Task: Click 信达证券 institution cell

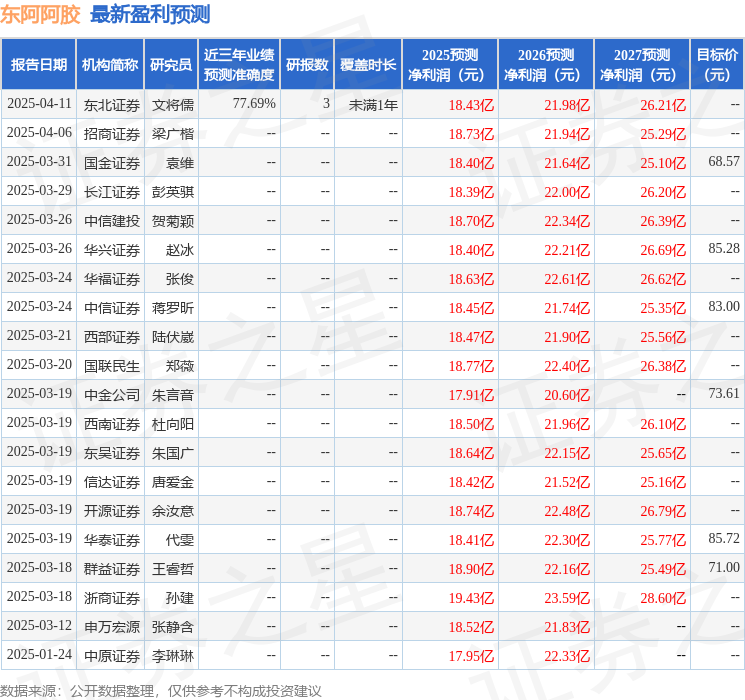Action: click(112, 482)
